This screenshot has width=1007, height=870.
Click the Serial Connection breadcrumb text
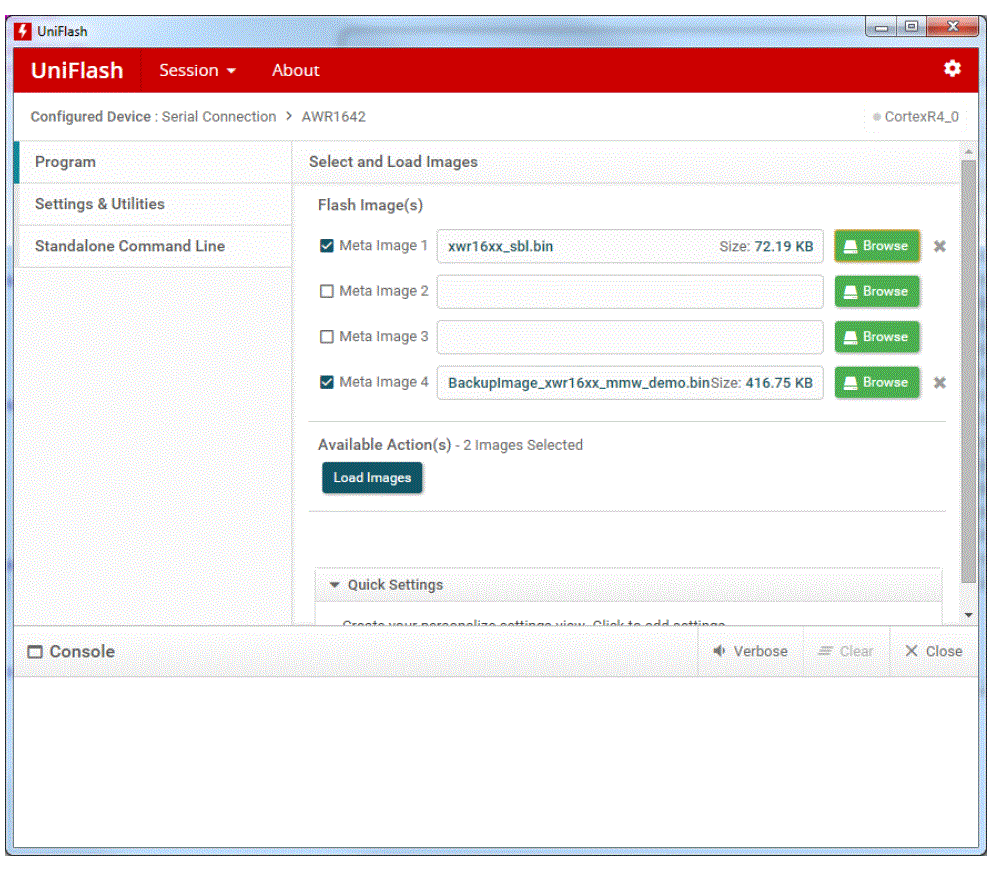coord(218,117)
